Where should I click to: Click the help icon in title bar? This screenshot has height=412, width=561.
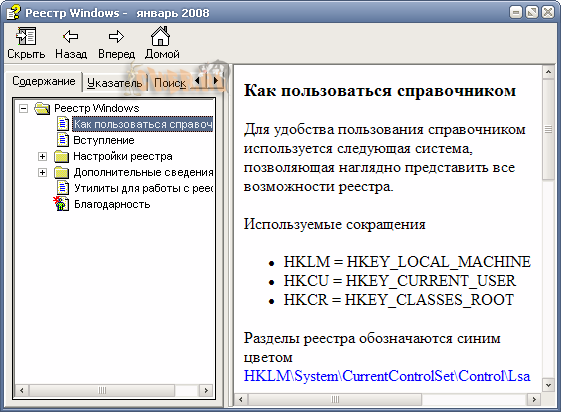[14, 12]
